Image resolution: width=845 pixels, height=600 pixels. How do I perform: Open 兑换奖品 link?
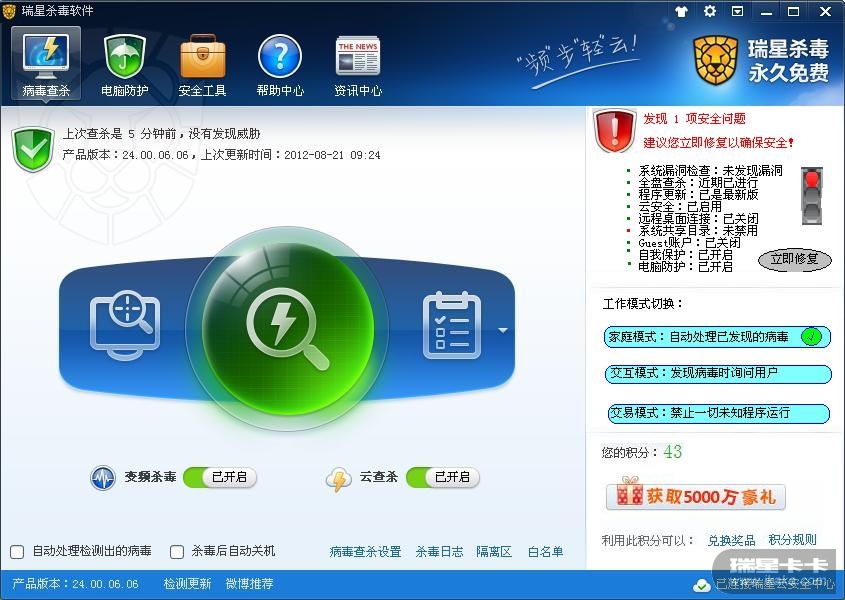731,540
